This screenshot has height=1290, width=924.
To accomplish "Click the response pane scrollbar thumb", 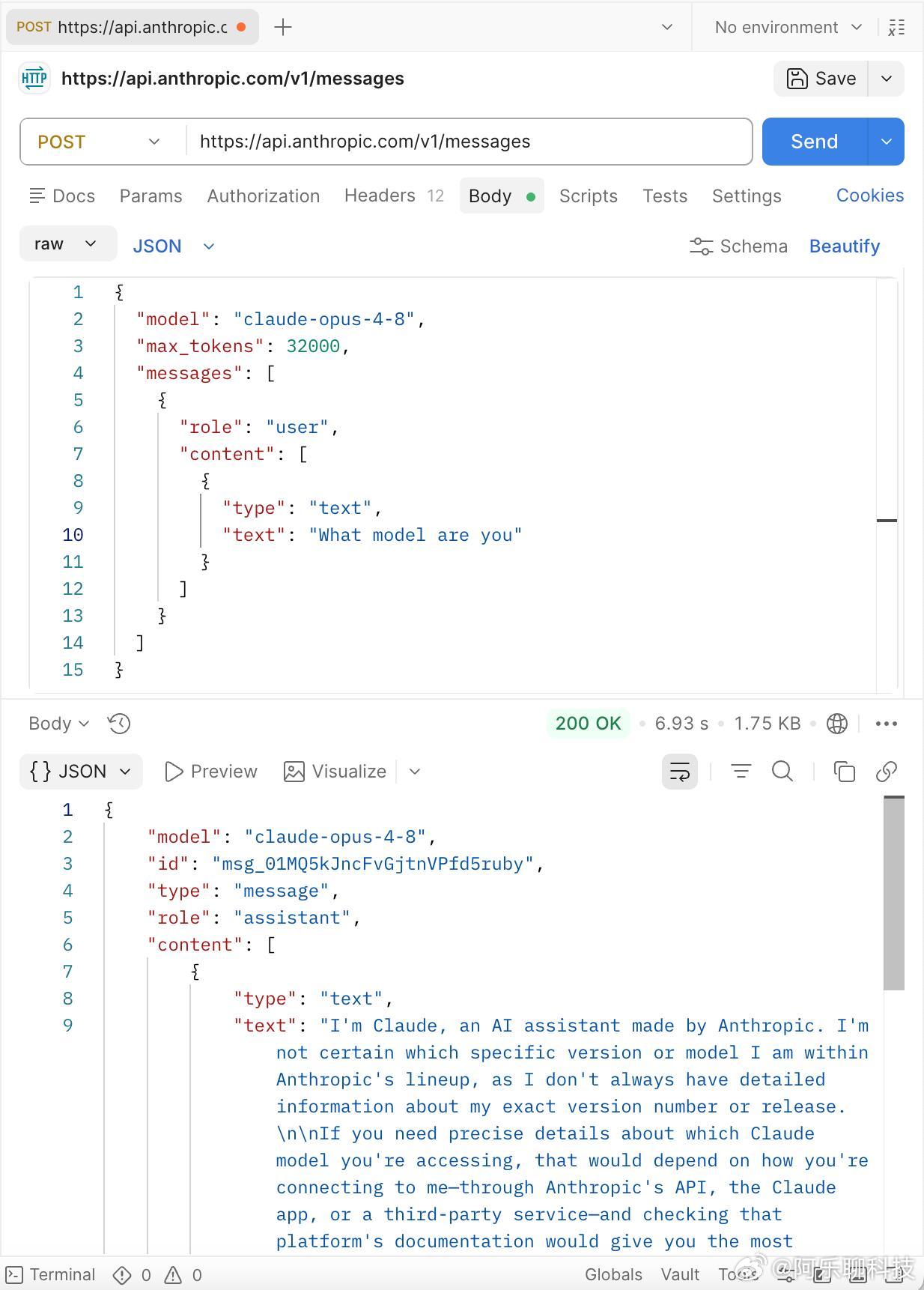I will click(894, 893).
